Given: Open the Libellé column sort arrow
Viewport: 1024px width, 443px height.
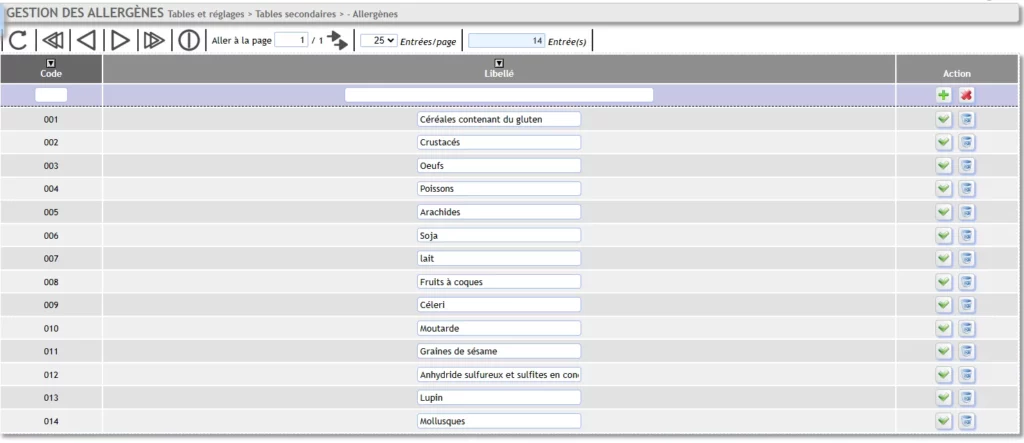Looking at the screenshot, I should [499, 63].
